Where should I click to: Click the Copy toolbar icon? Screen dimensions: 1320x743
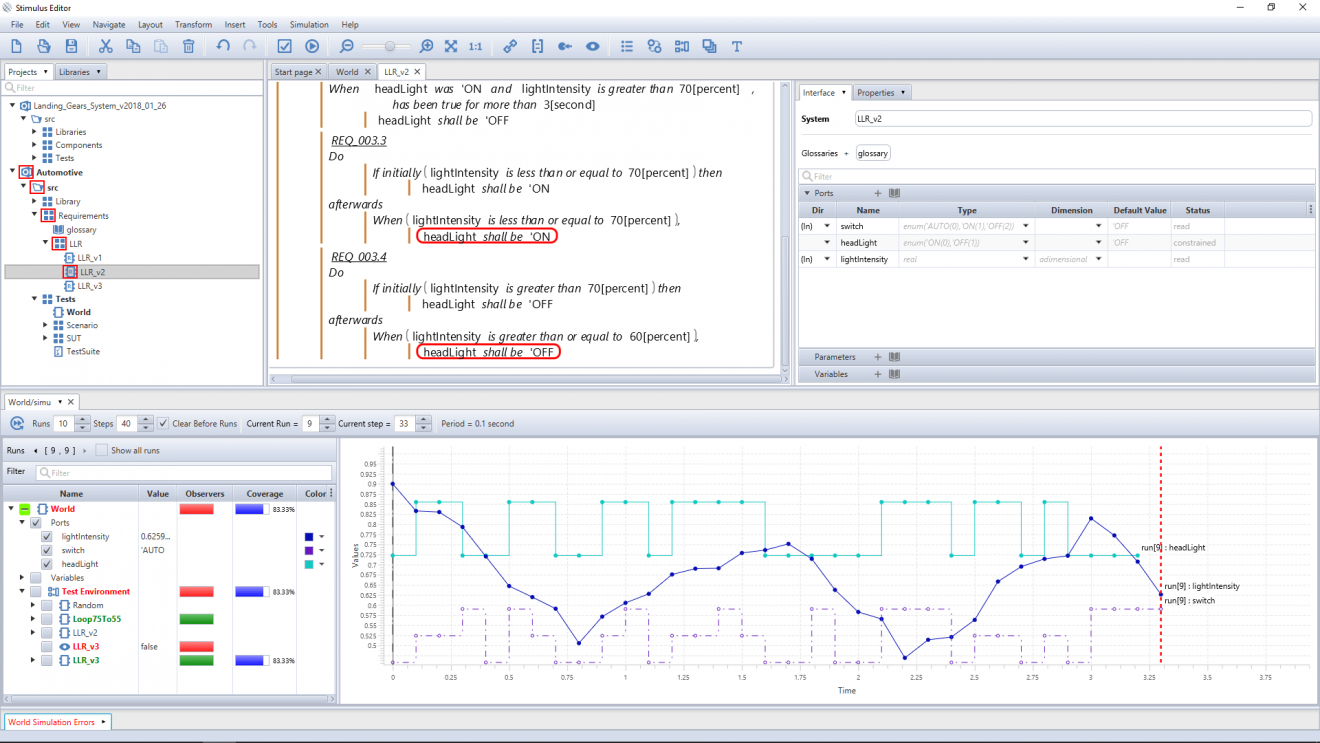click(133, 46)
